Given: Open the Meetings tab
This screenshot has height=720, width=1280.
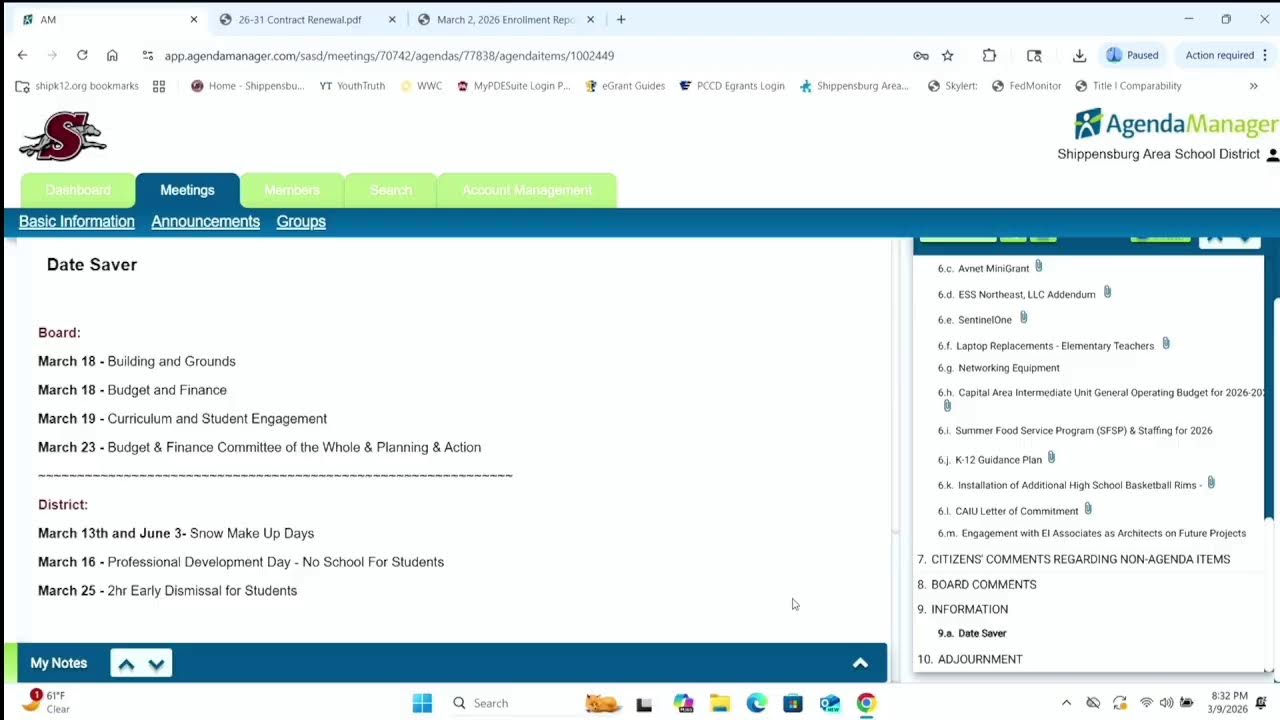Looking at the screenshot, I should [x=187, y=190].
